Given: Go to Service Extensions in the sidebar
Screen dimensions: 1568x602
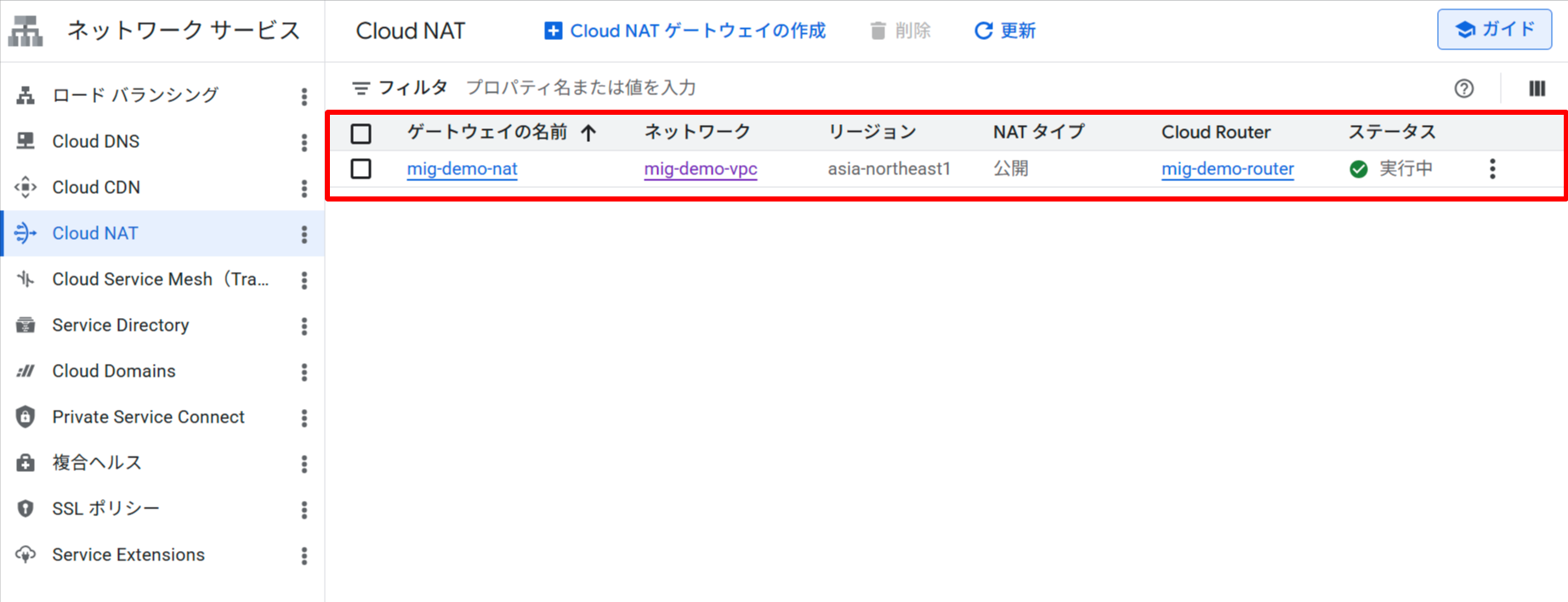Looking at the screenshot, I should tap(128, 554).
